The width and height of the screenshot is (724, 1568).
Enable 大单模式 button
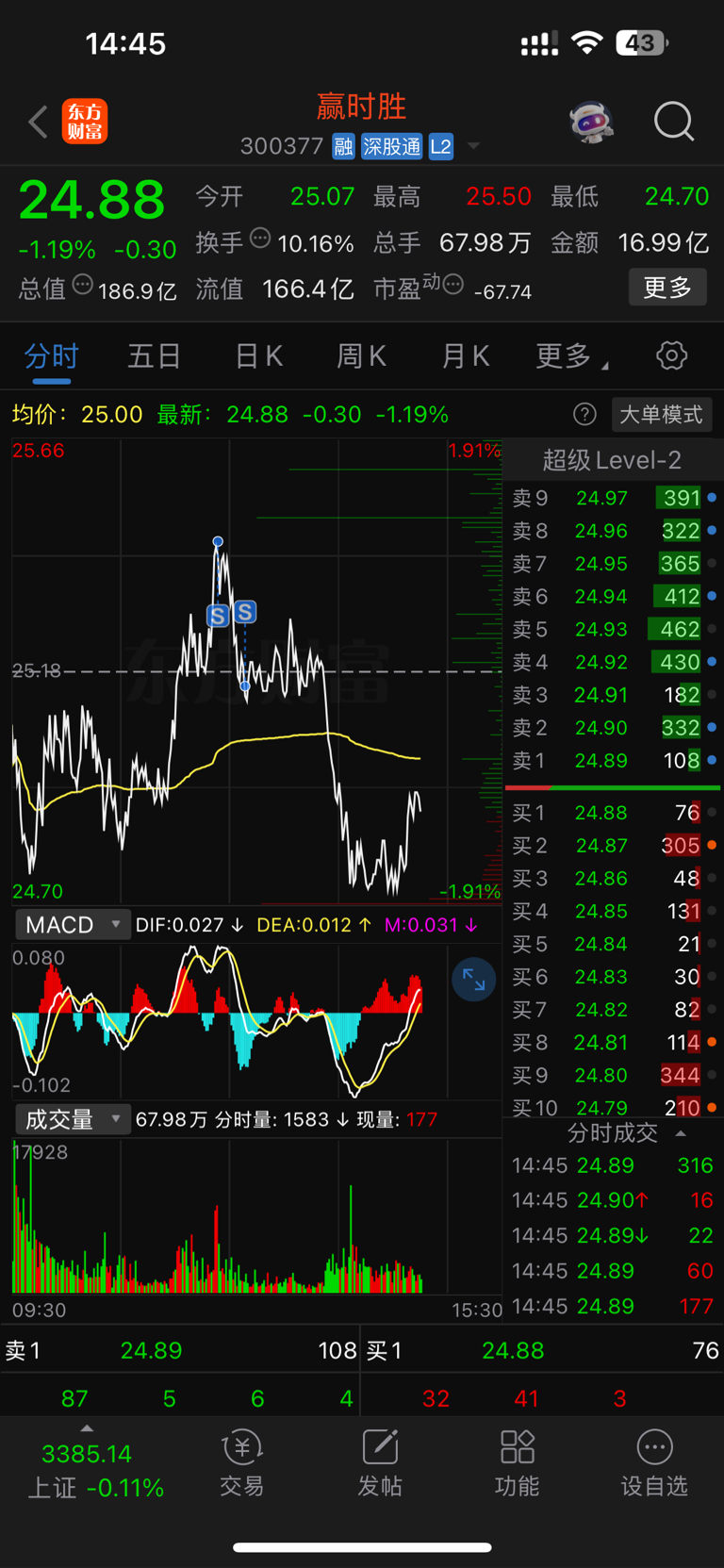661,415
